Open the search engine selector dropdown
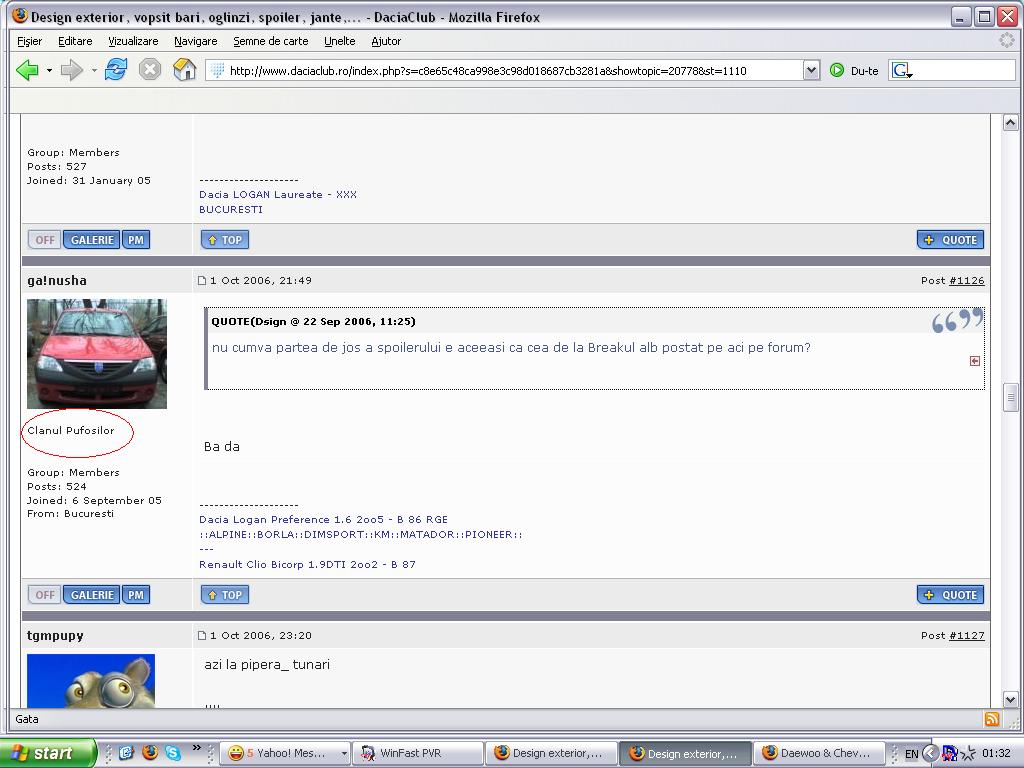The height and width of the screenshot is (768, 1024). 901,70
